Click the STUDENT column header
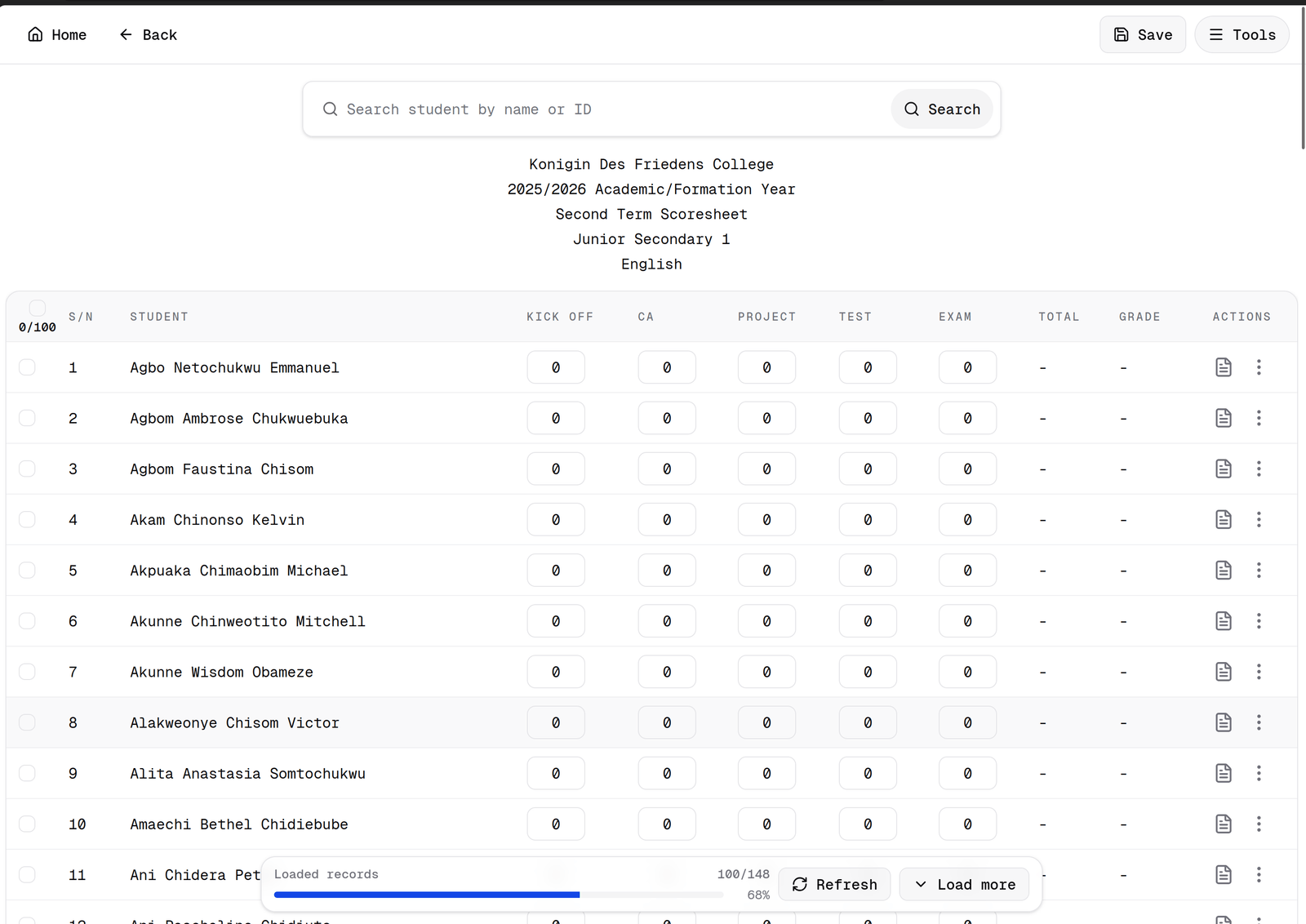This screenshot has height=924, width=1306. point(159,317)
